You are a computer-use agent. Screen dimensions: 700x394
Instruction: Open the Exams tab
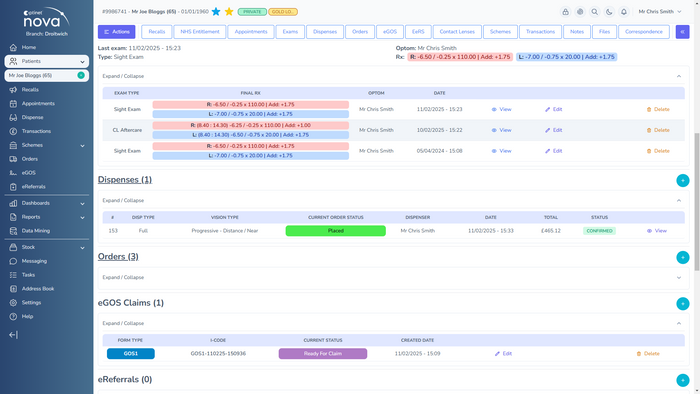[290, 32]
